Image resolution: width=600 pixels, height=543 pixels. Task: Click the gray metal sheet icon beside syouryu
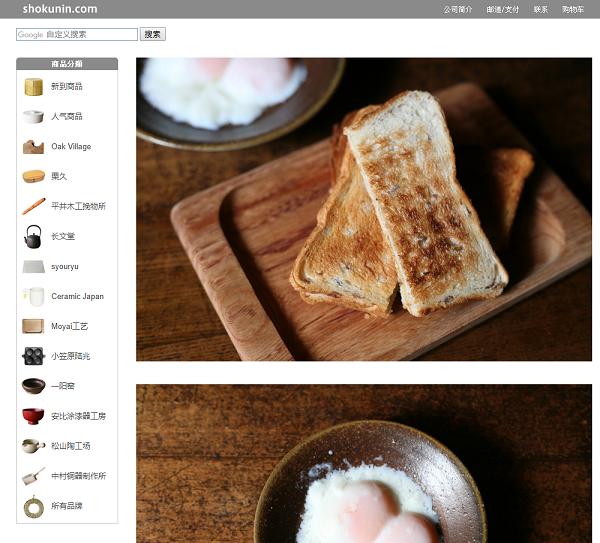(x=34, y=266)
